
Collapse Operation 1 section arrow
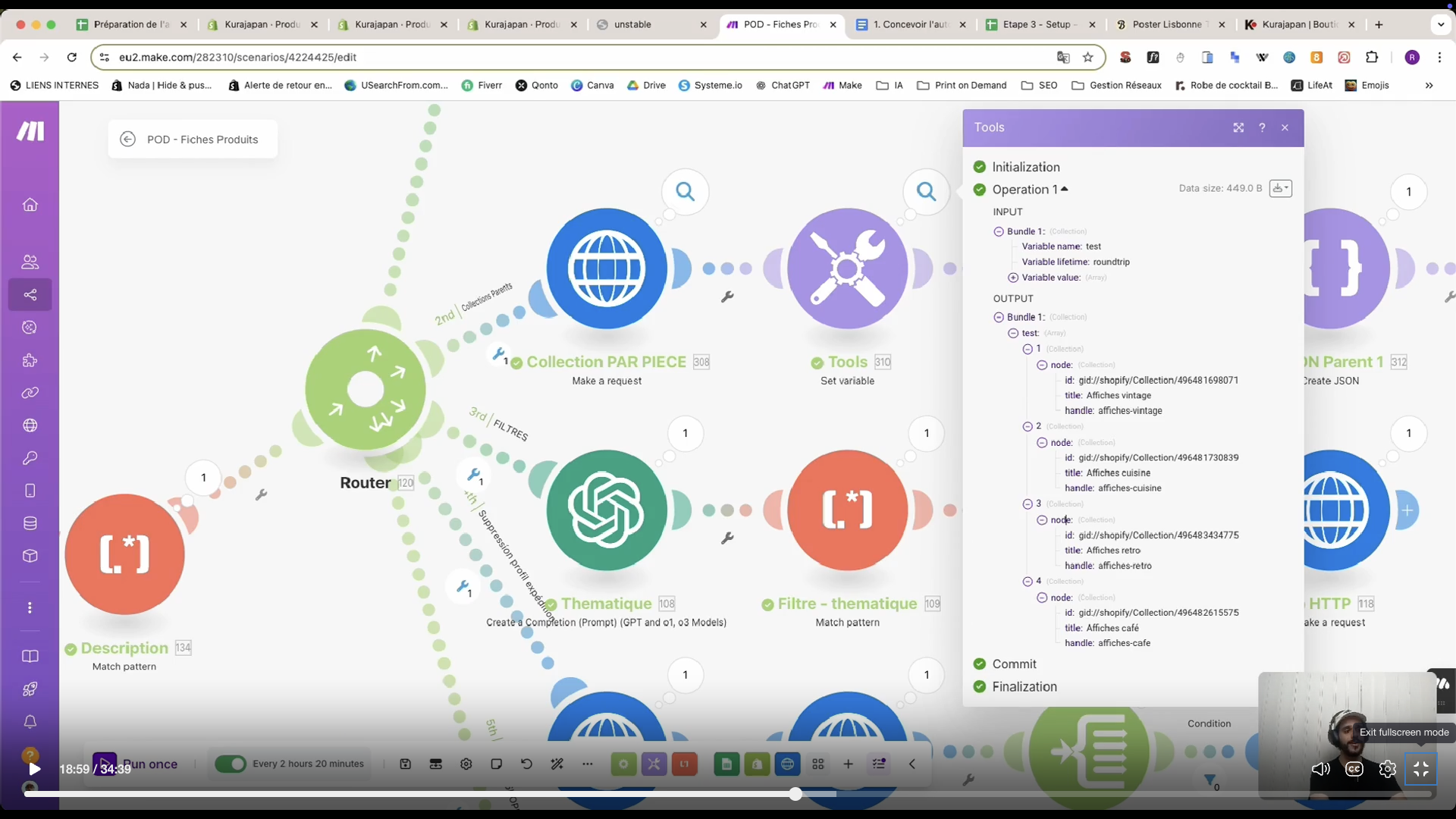1065,189
